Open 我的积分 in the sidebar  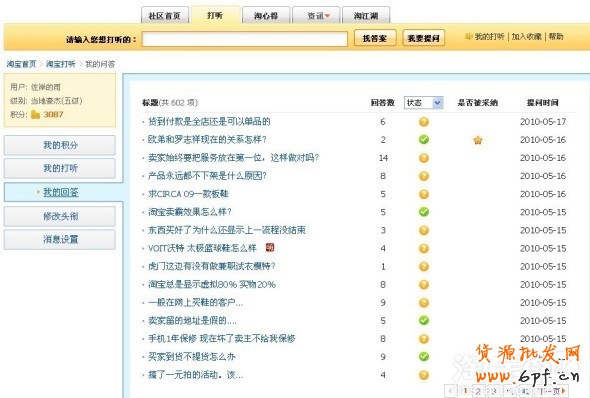tap(60, 145)
